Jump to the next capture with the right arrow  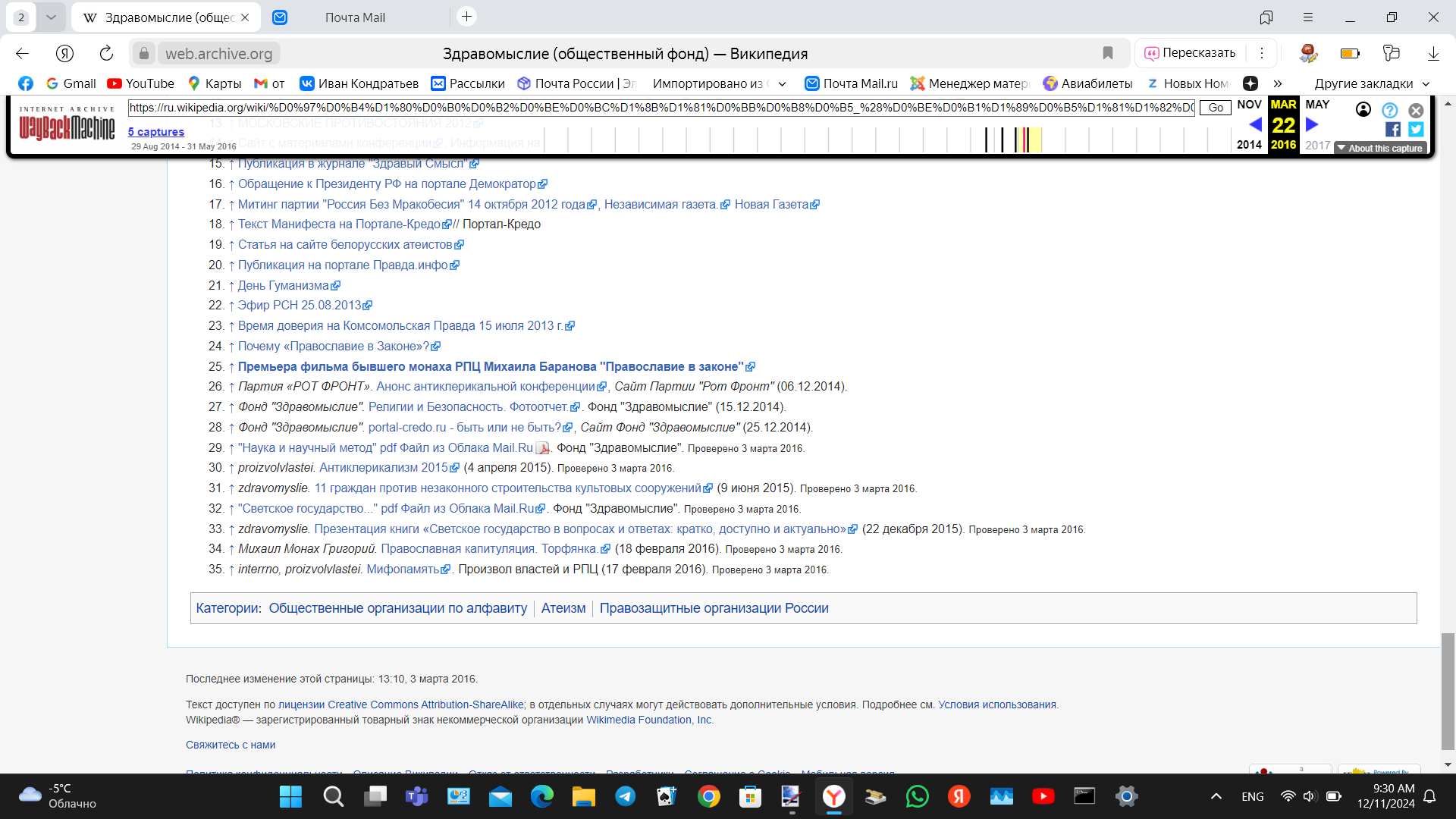(x=1312, y=124)
